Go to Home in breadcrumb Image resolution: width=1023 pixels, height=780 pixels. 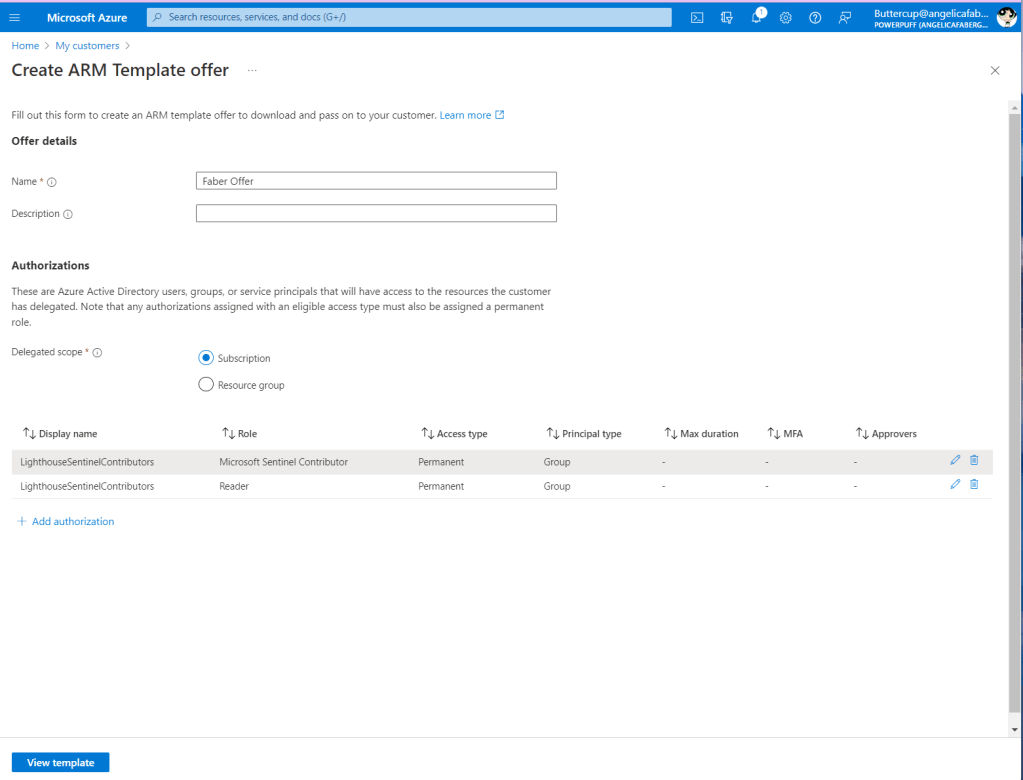point(25,46)
